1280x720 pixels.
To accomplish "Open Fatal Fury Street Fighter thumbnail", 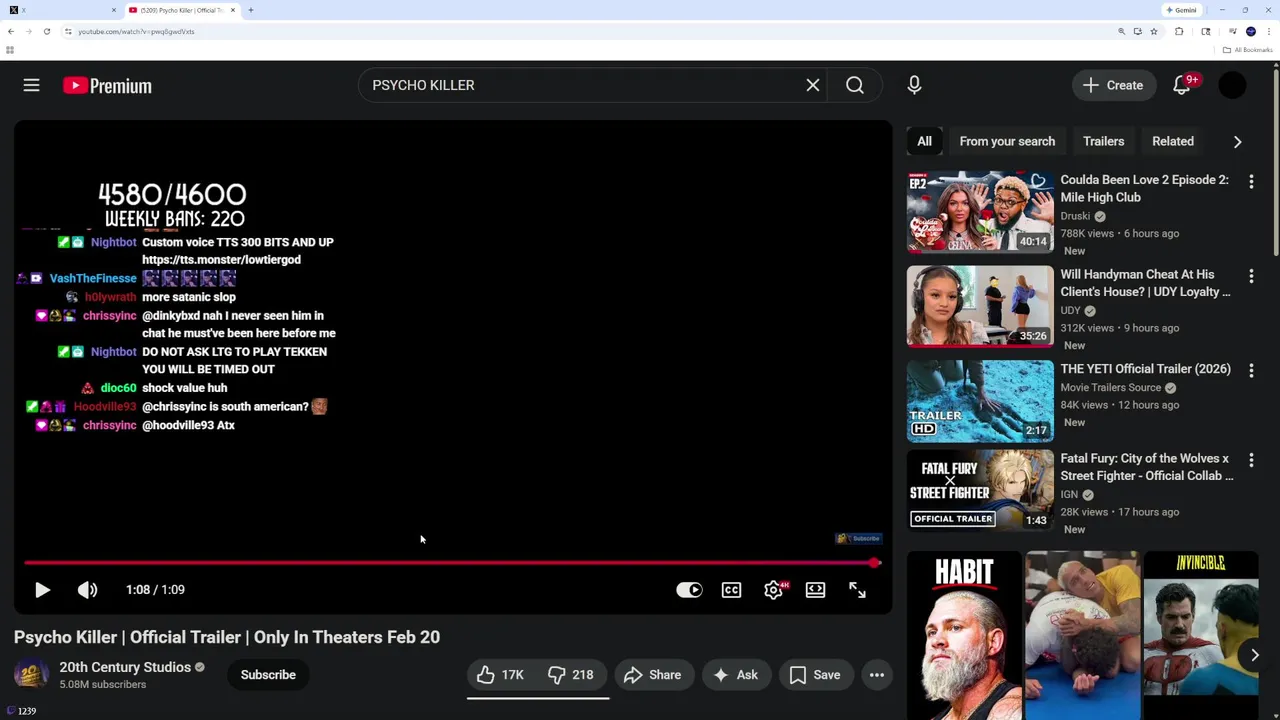I will coord(980,490).
